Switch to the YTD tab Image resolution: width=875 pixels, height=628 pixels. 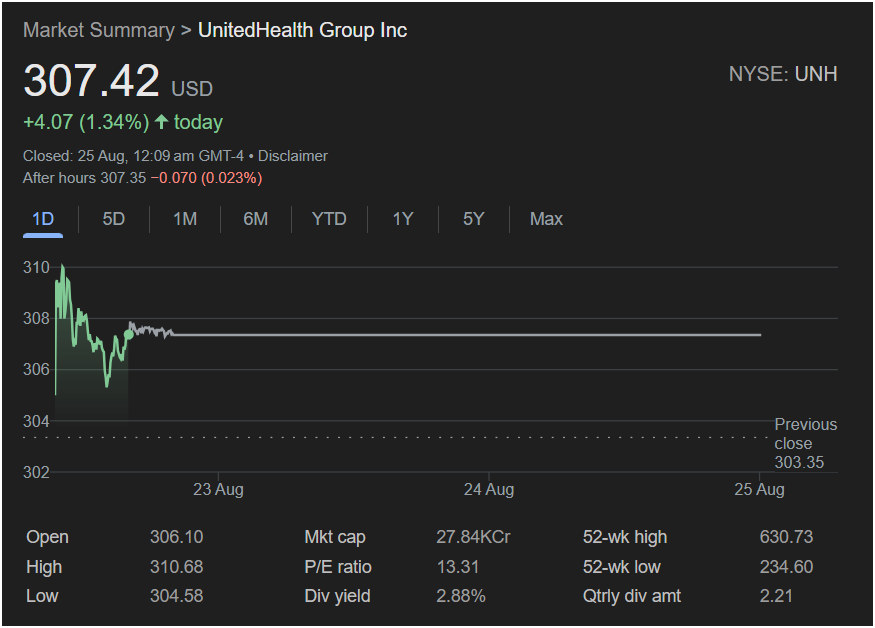329,219
